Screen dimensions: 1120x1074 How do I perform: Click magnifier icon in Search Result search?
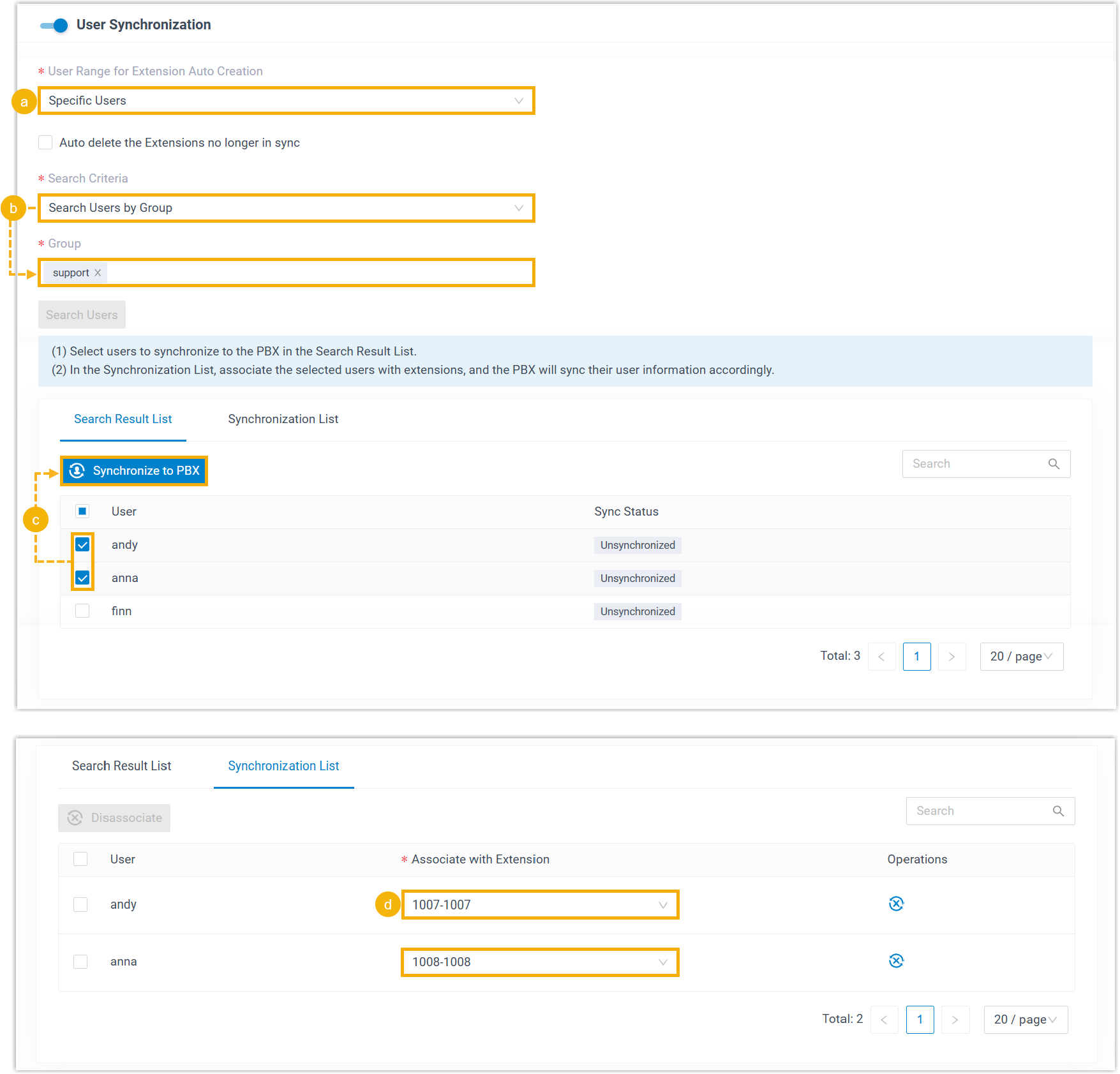pos(1054,464)
